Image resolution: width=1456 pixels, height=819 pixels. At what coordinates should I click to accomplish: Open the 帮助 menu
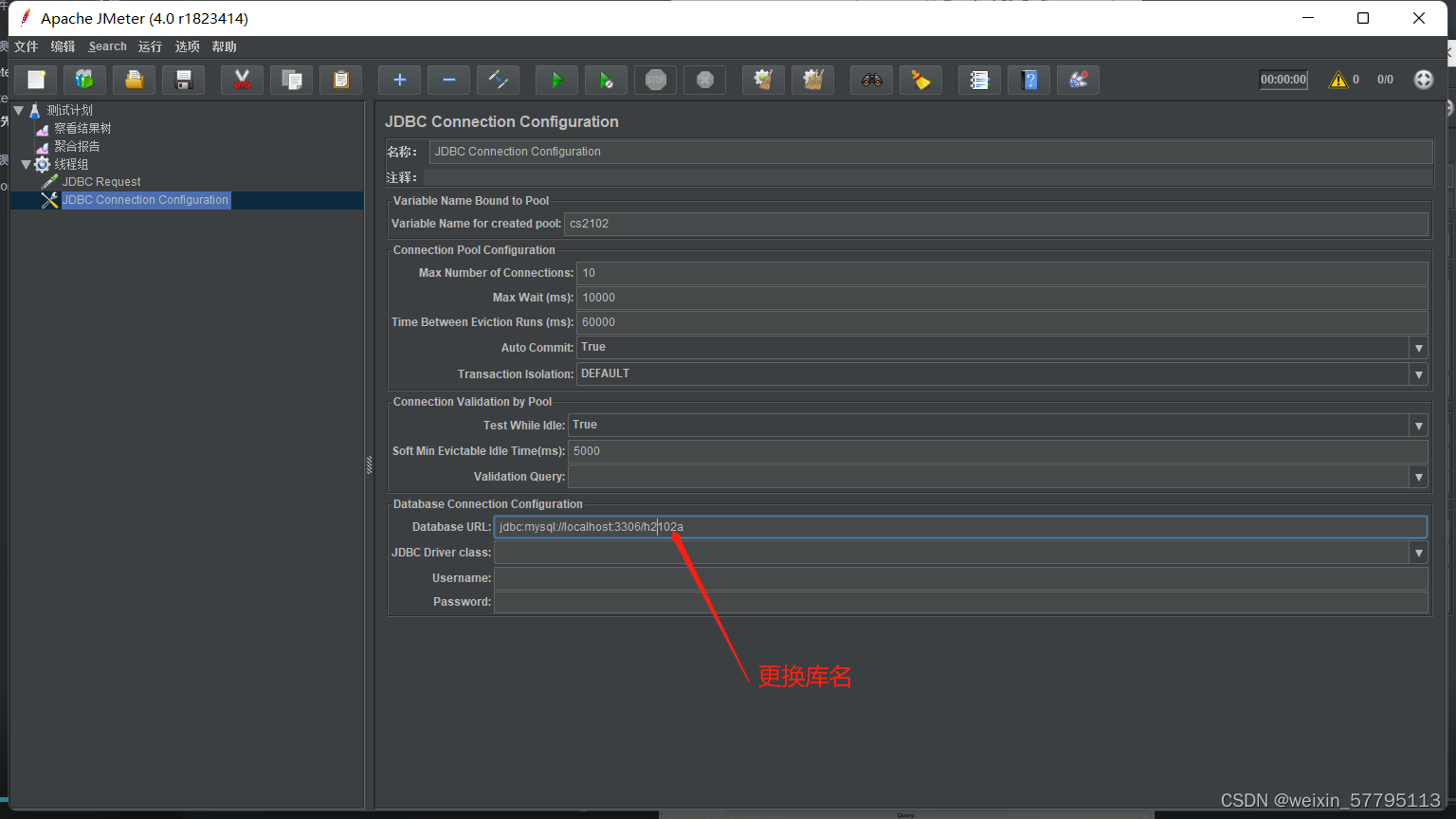[x=224, y=46]
